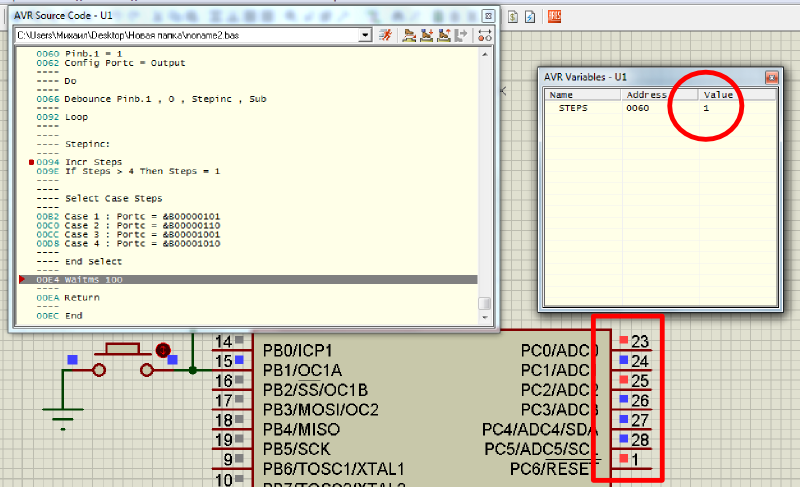Screen dimensions: 800x487
Task: Close the AVR Source Code window
Action: click(488, 15)
